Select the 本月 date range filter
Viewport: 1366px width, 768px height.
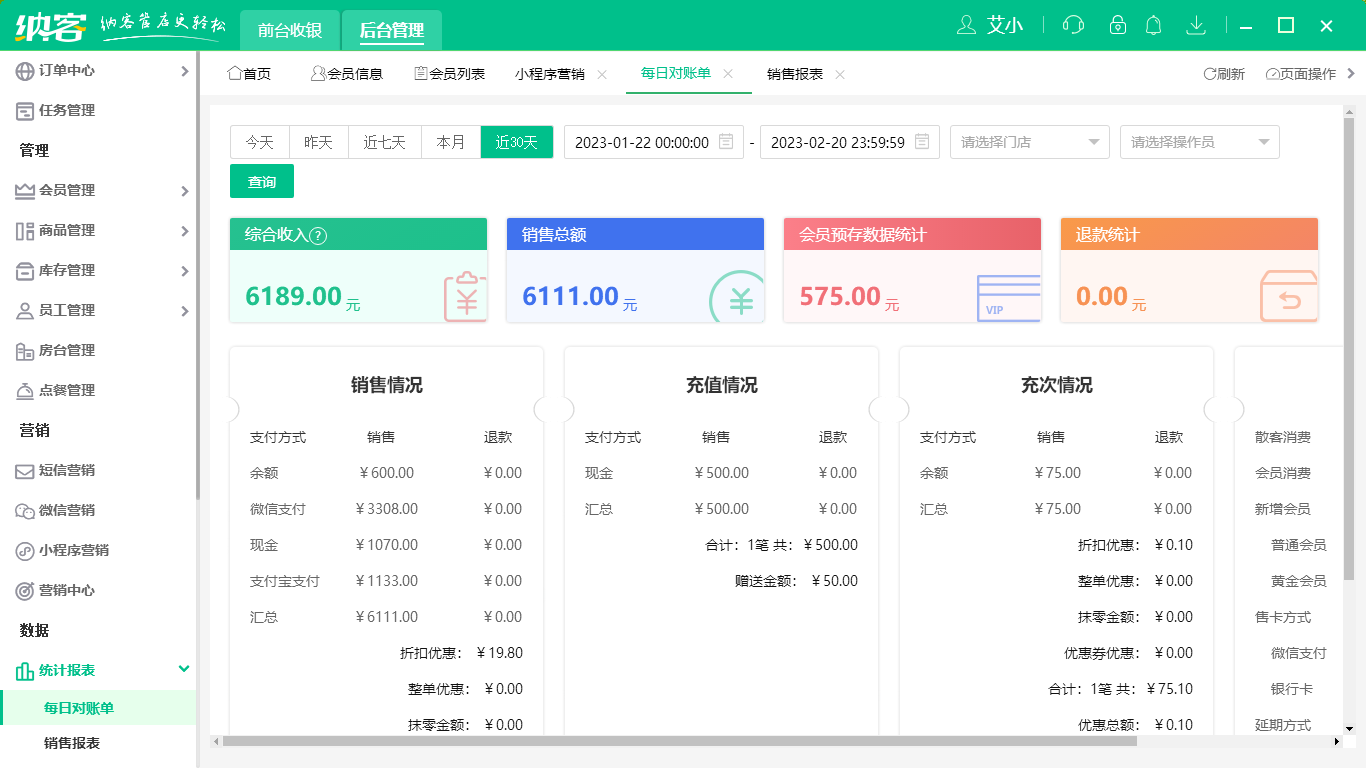pos(451,142)
